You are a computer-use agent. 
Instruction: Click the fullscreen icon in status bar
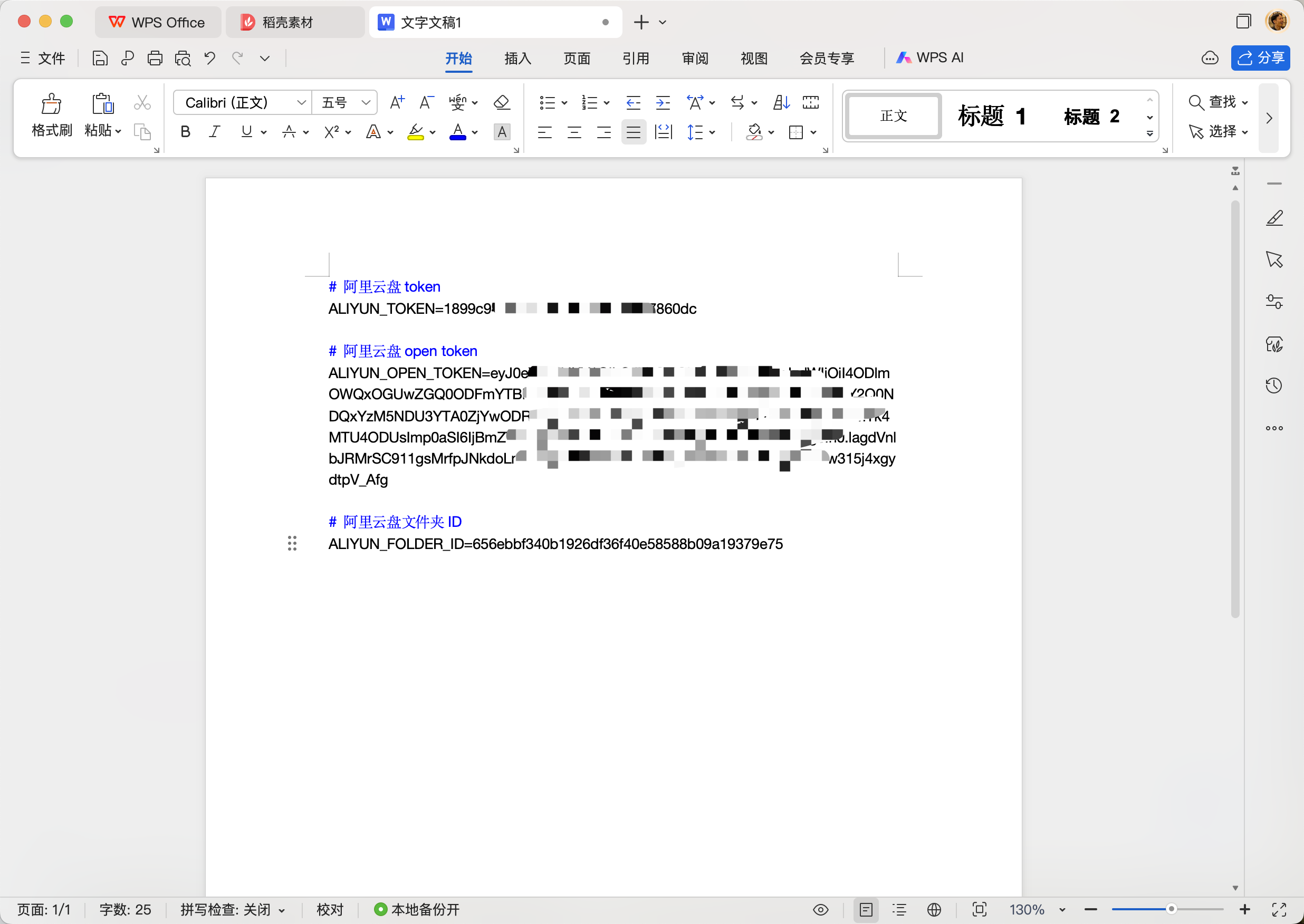point(1279,910)
